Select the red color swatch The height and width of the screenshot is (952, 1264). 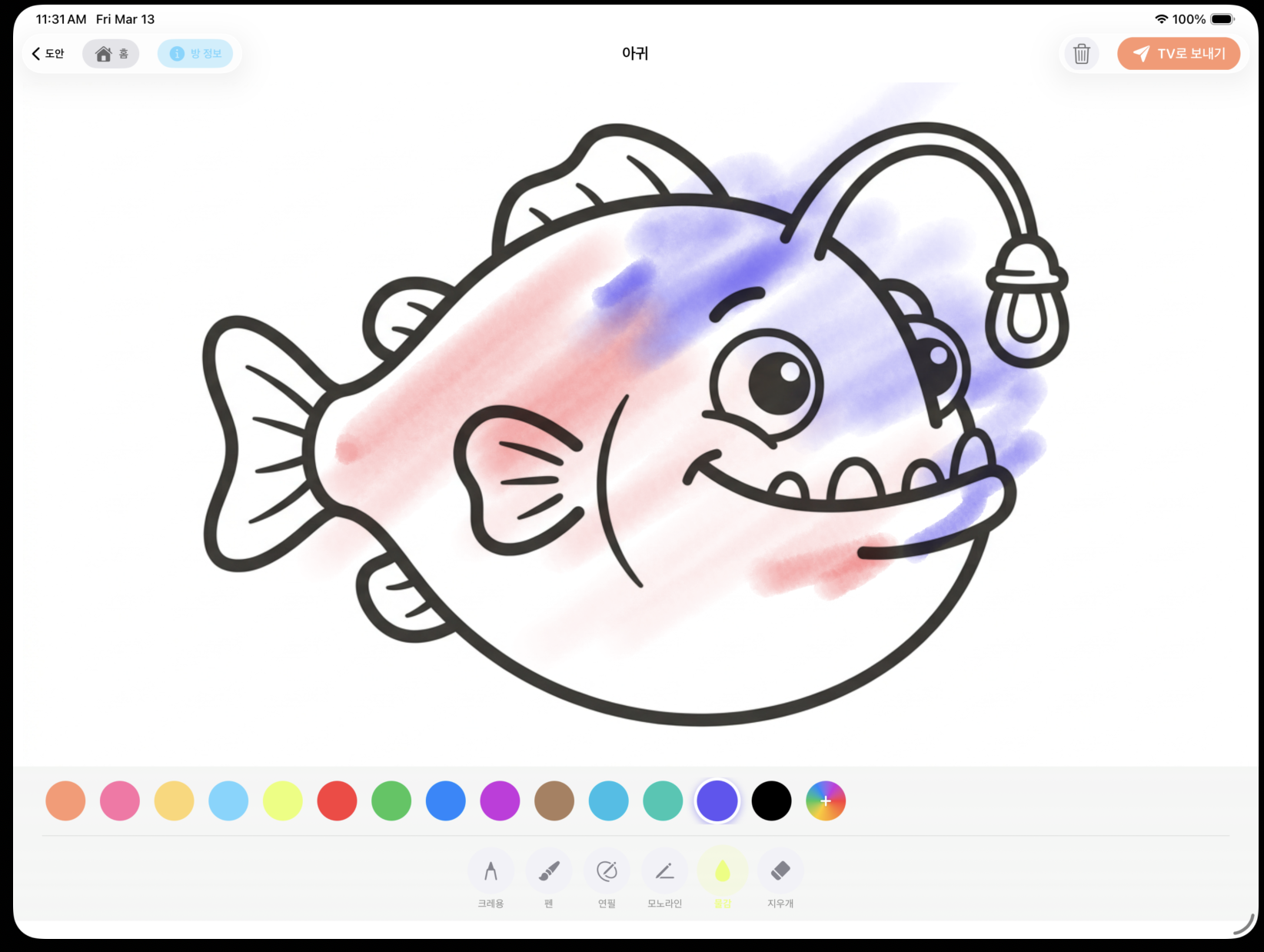click(x=337, y=801)
